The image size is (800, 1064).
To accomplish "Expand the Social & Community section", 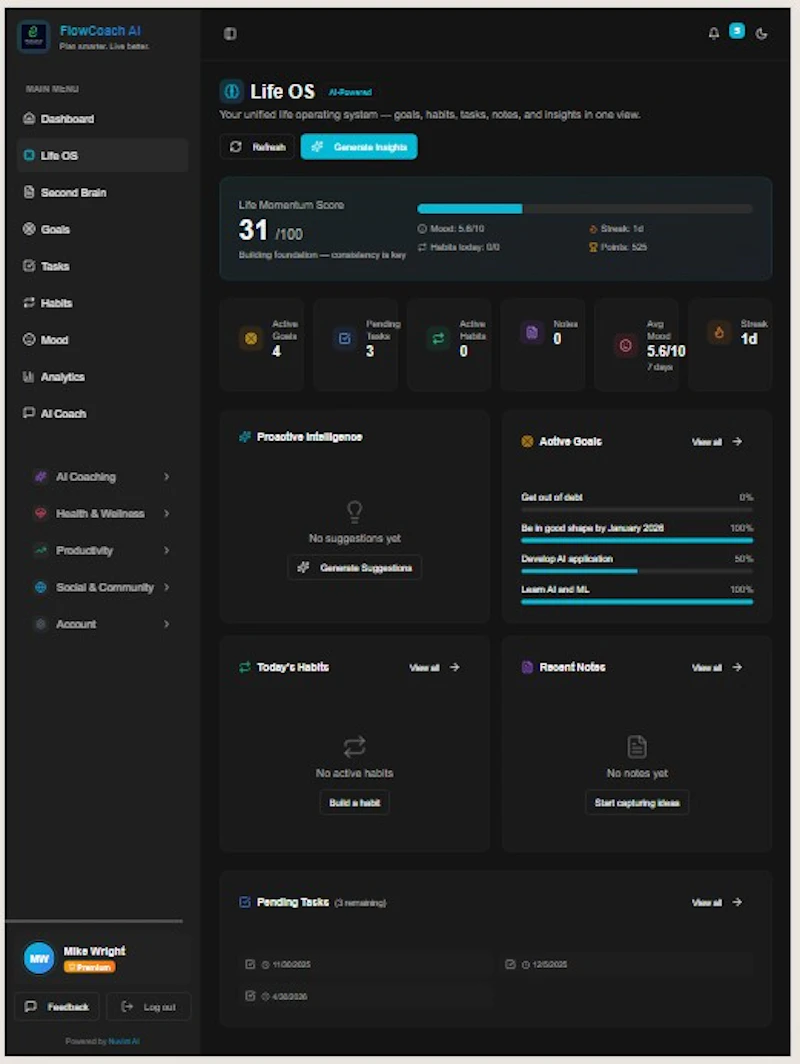I will pos(102,587).
